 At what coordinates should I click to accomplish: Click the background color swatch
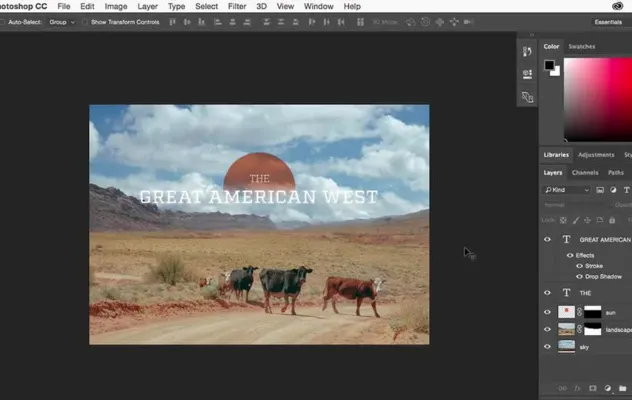tap(557, 73)
